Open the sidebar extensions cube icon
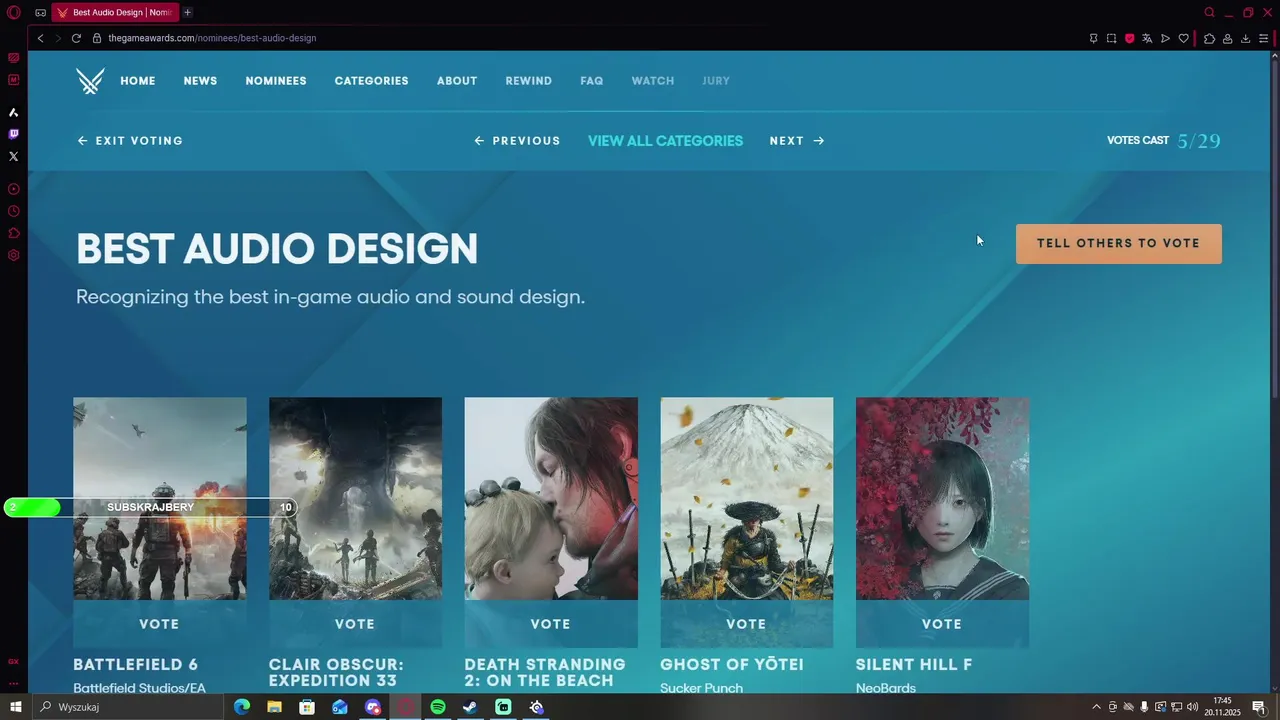Viewport: 1280px width, 720px height. 13,233
